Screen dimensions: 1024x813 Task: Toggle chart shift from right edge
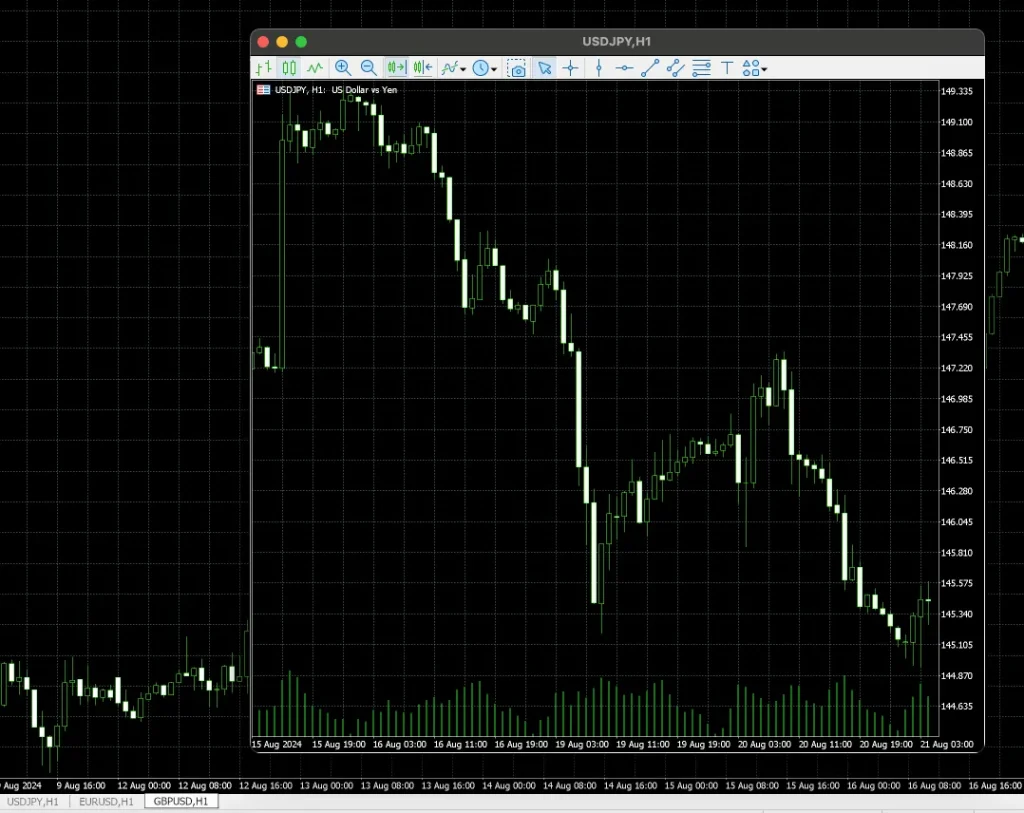point(422,68)
